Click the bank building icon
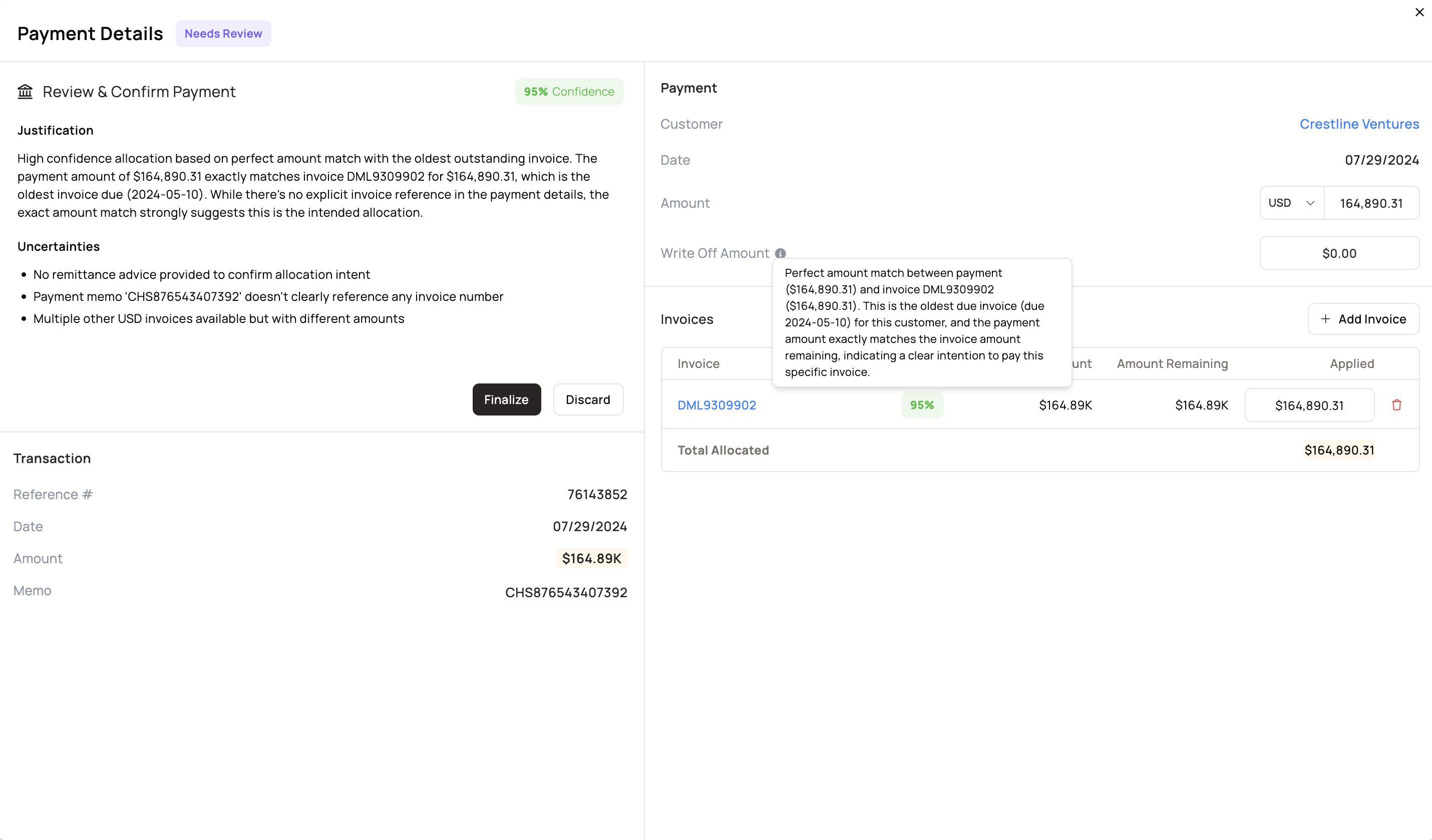 point(25,92)
